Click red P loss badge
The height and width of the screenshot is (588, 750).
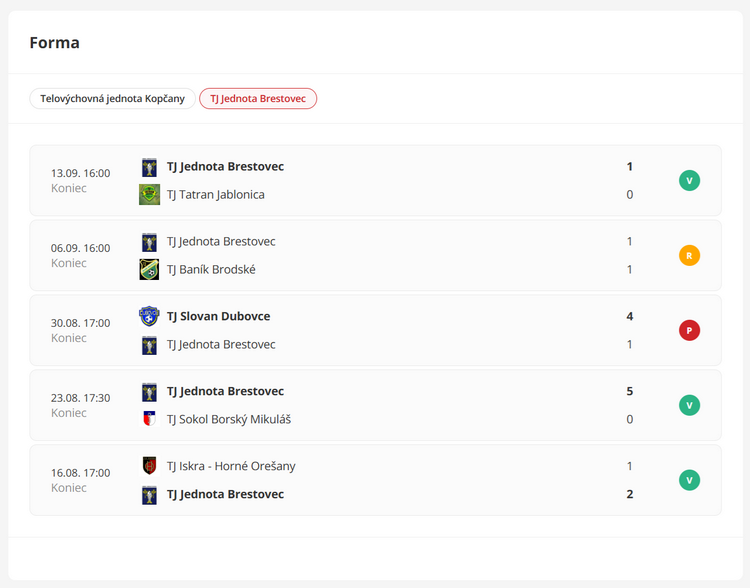[689, 331]
